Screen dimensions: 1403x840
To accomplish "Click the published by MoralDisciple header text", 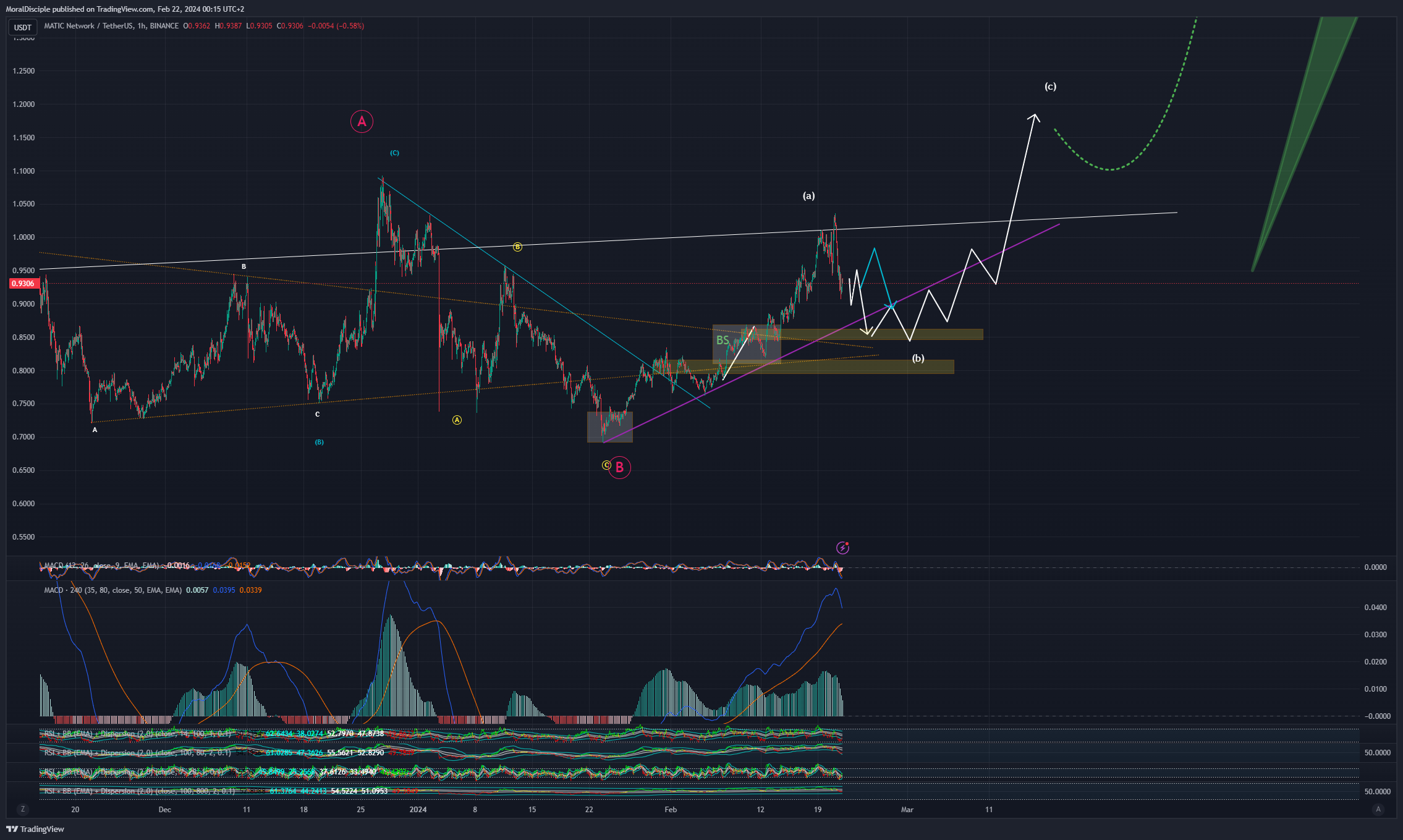I will click(125, 9).
